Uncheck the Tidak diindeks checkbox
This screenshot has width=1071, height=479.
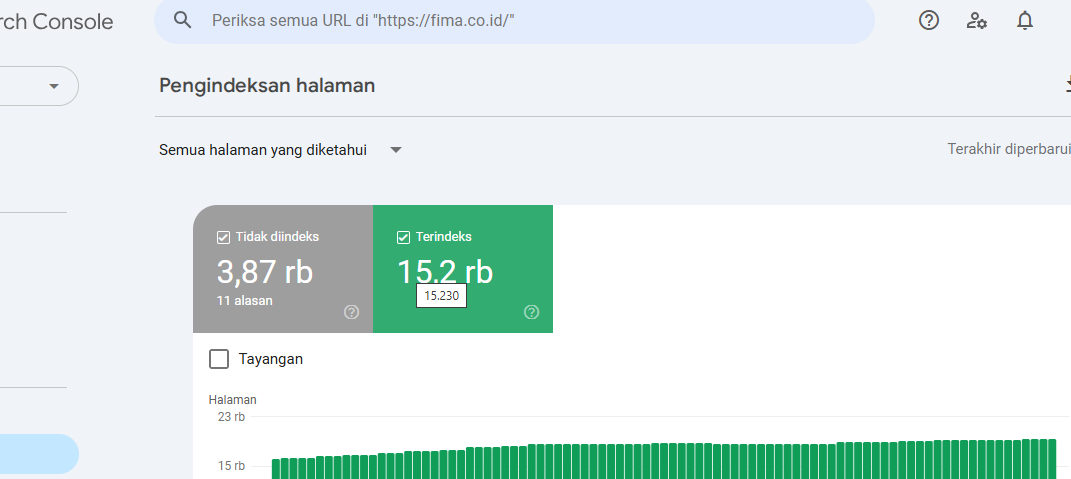223,237
